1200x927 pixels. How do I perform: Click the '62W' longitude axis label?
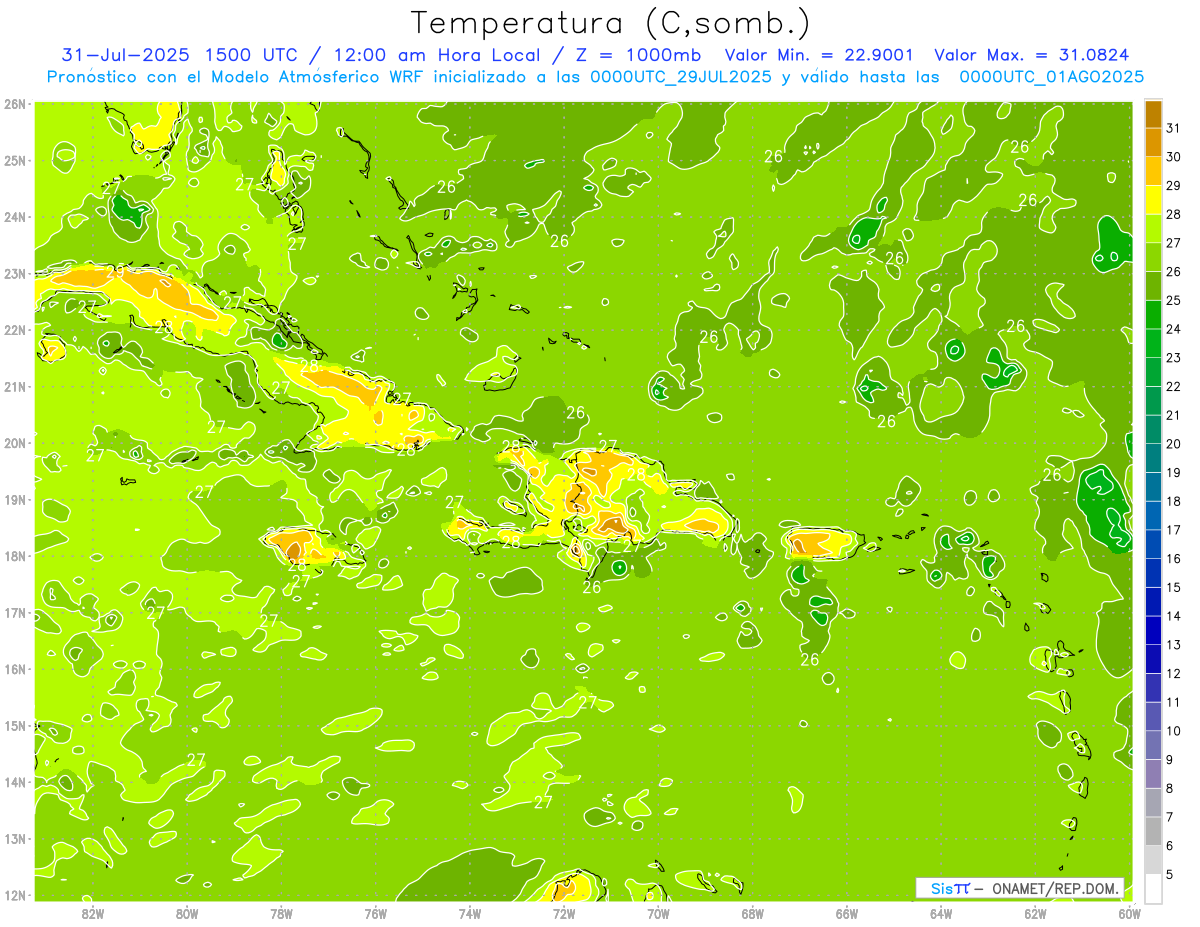pos(1036,913)
